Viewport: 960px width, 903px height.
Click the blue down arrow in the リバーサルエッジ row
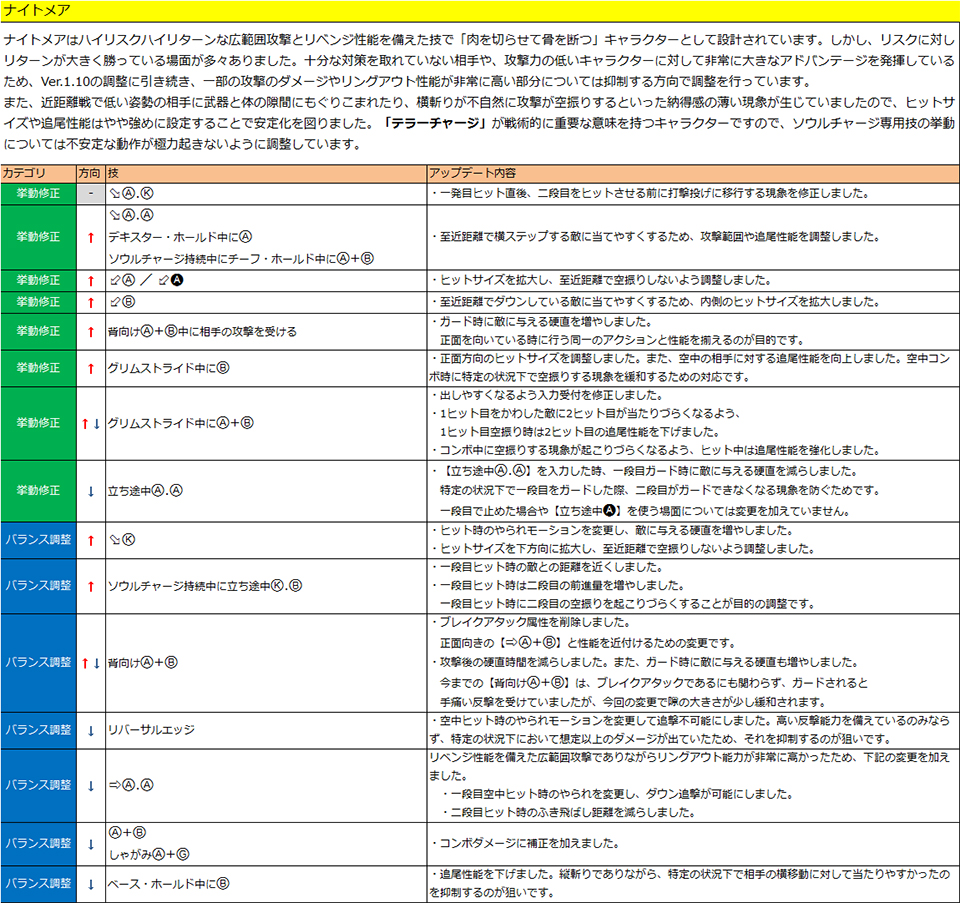pos(90,730)
